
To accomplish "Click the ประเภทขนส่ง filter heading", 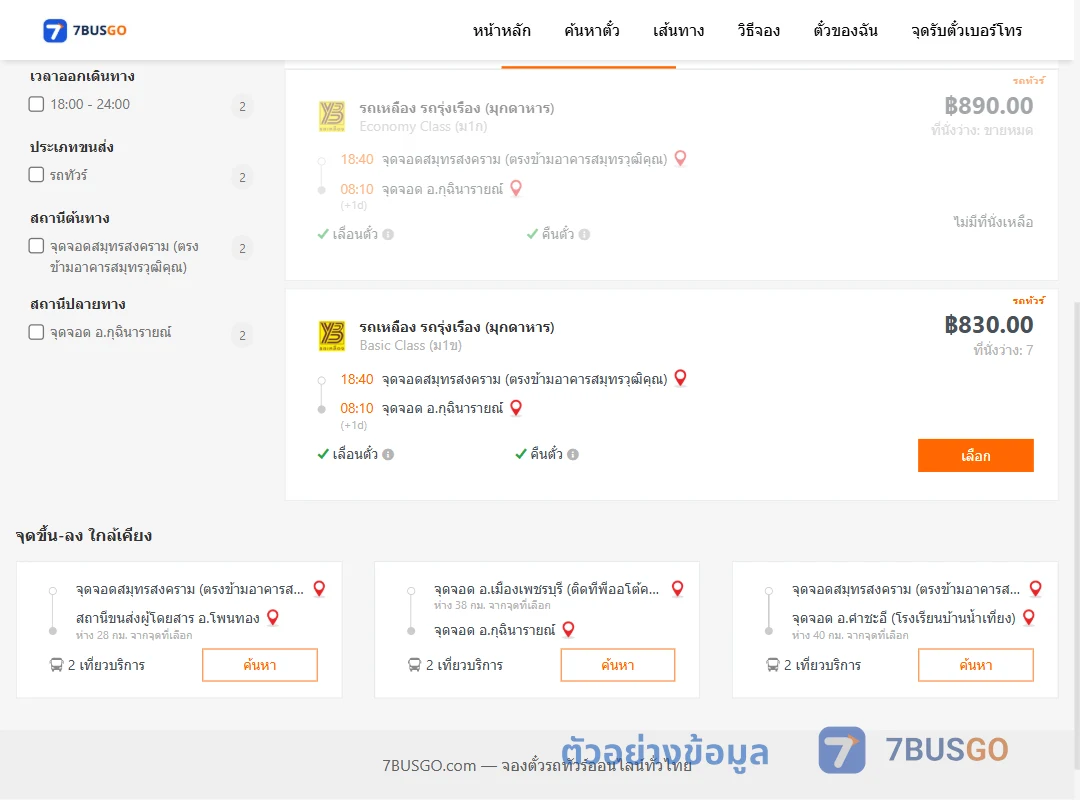I will point(72,147).
